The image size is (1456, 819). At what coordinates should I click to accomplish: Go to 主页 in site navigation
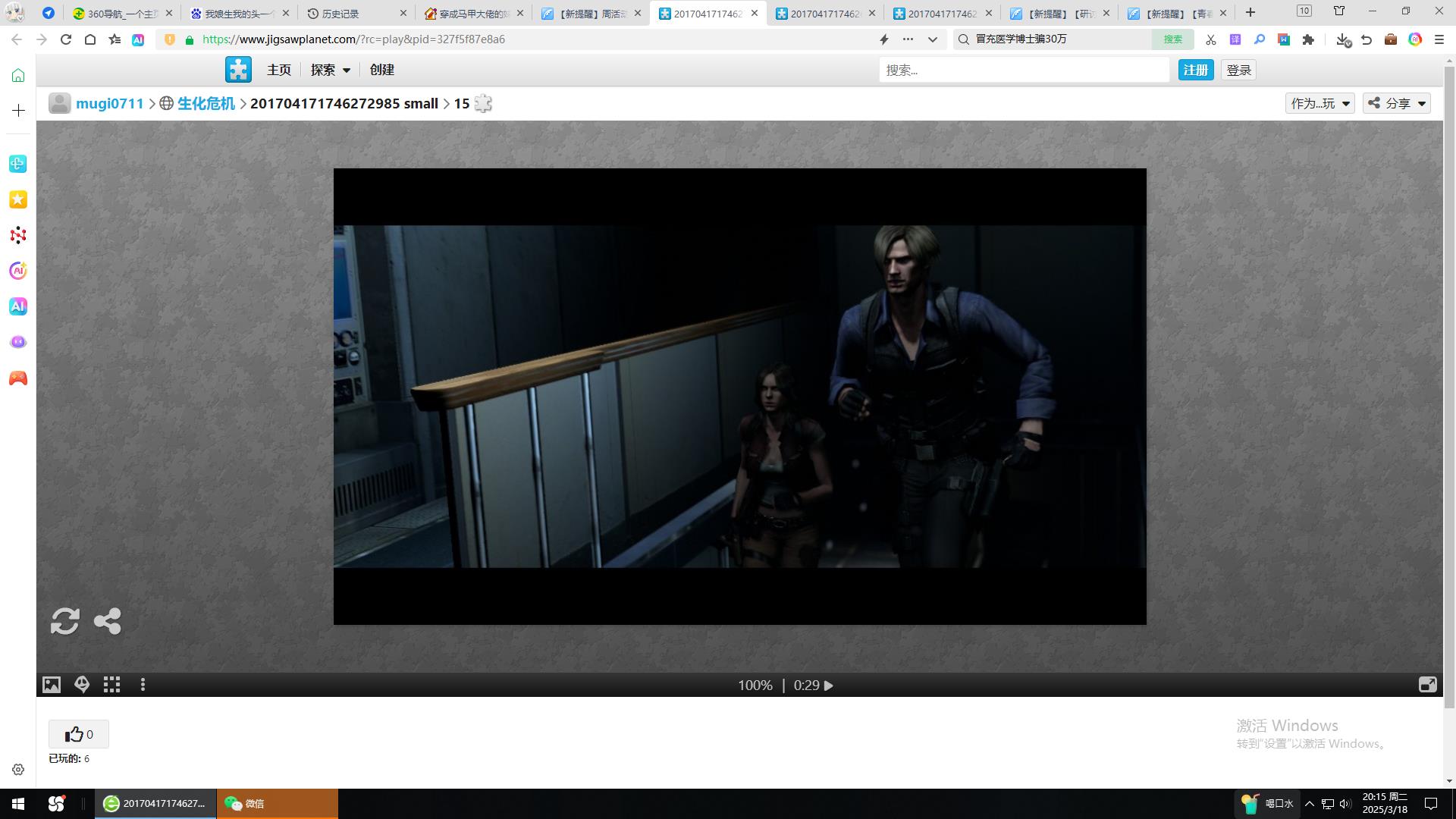coord(279,70)
